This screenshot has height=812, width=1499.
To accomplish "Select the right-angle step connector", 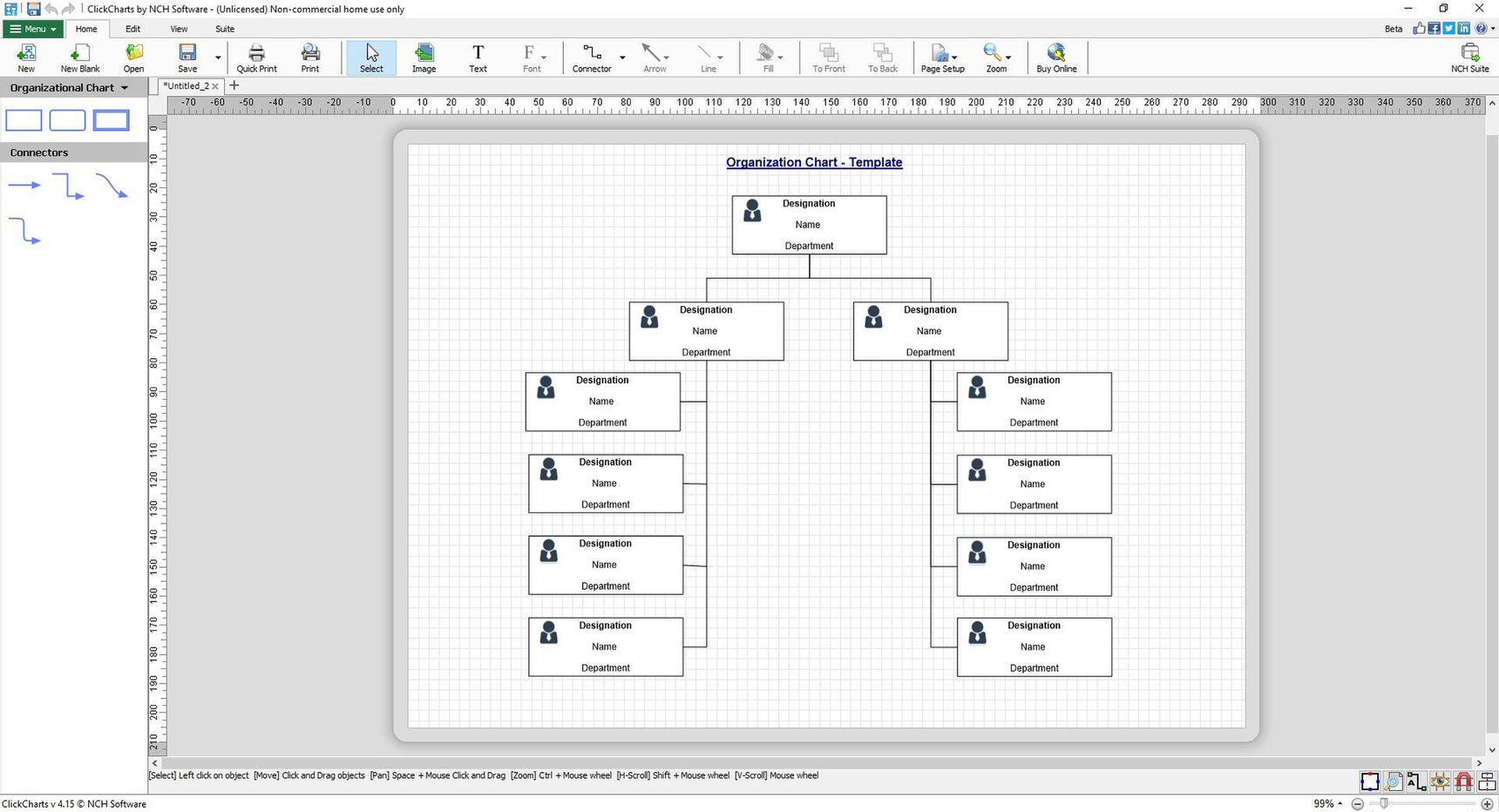I will [68, 186].
